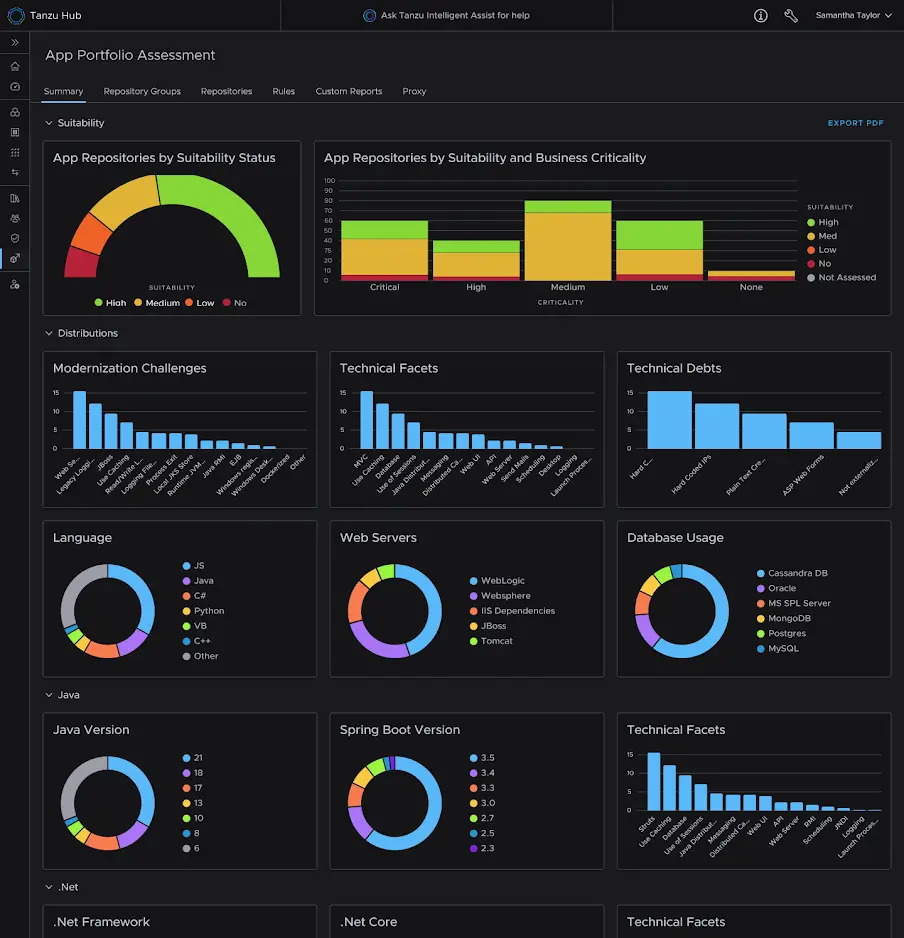The width and height of the screenshot is (904, 938).
Task: Expand the sidebar with double-chevron icon
Action: coord(15,43)
